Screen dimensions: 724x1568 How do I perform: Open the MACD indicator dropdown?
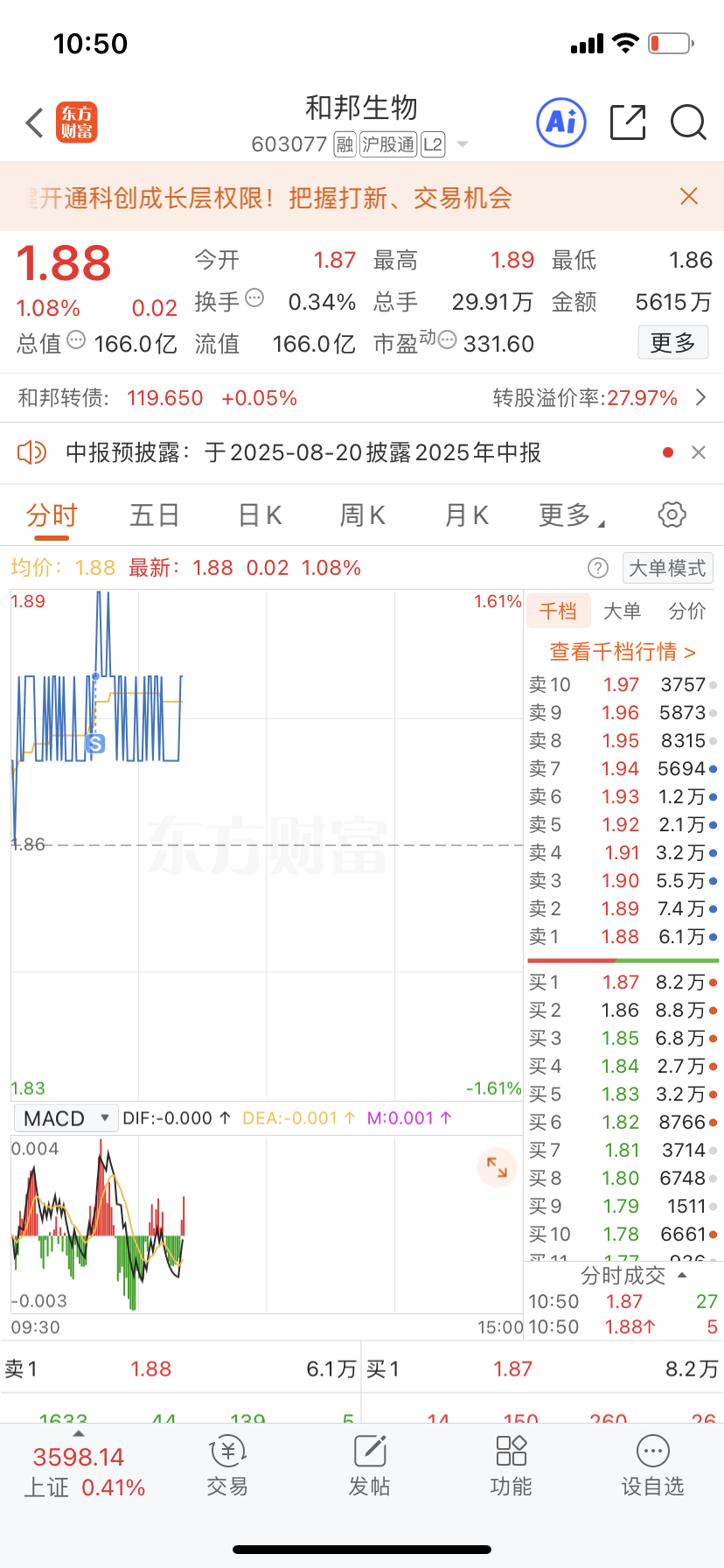(x=65, y=1118)
